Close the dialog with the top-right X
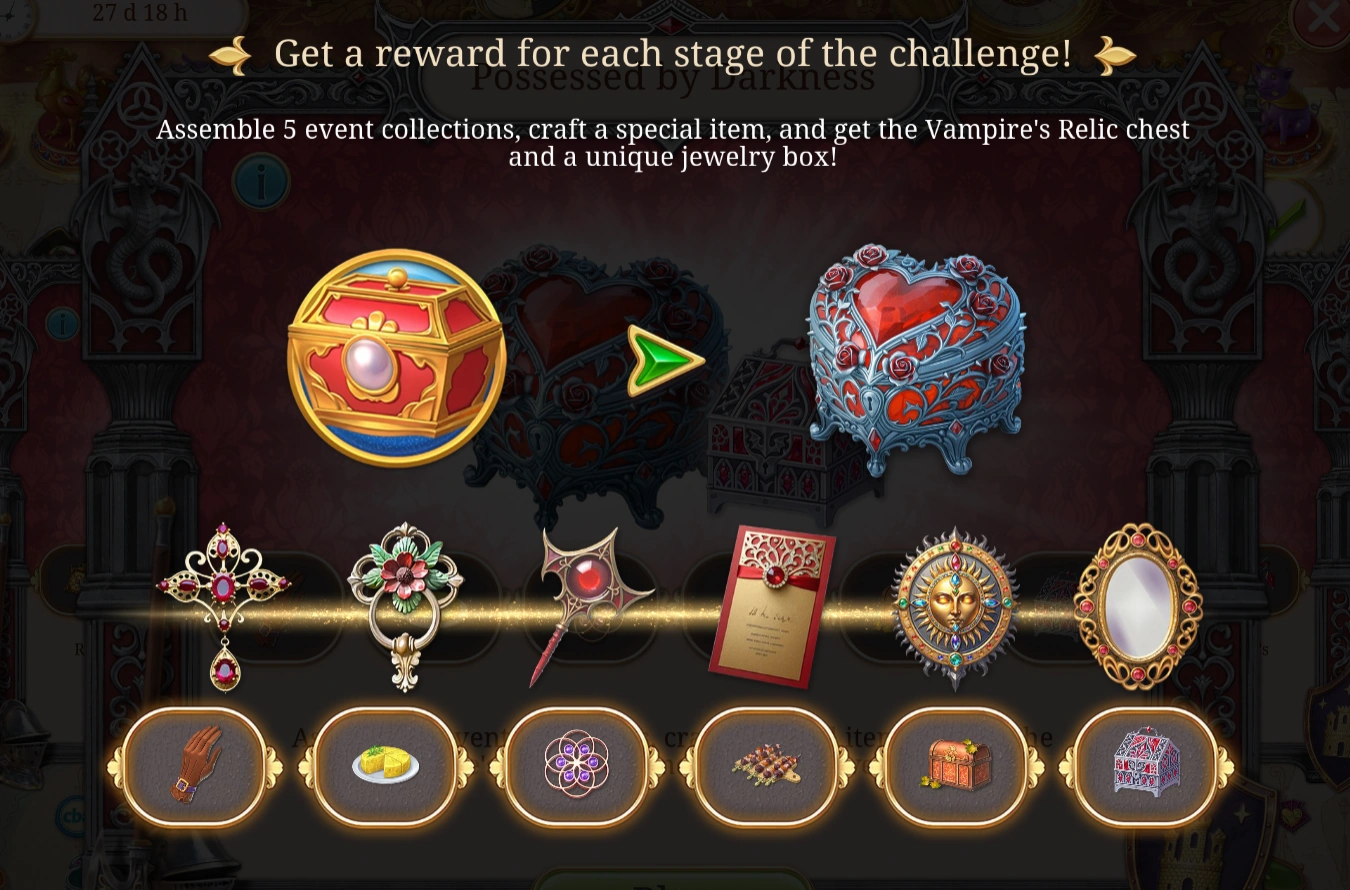This screenshot has width=1350, height=890. (1322, 18)
